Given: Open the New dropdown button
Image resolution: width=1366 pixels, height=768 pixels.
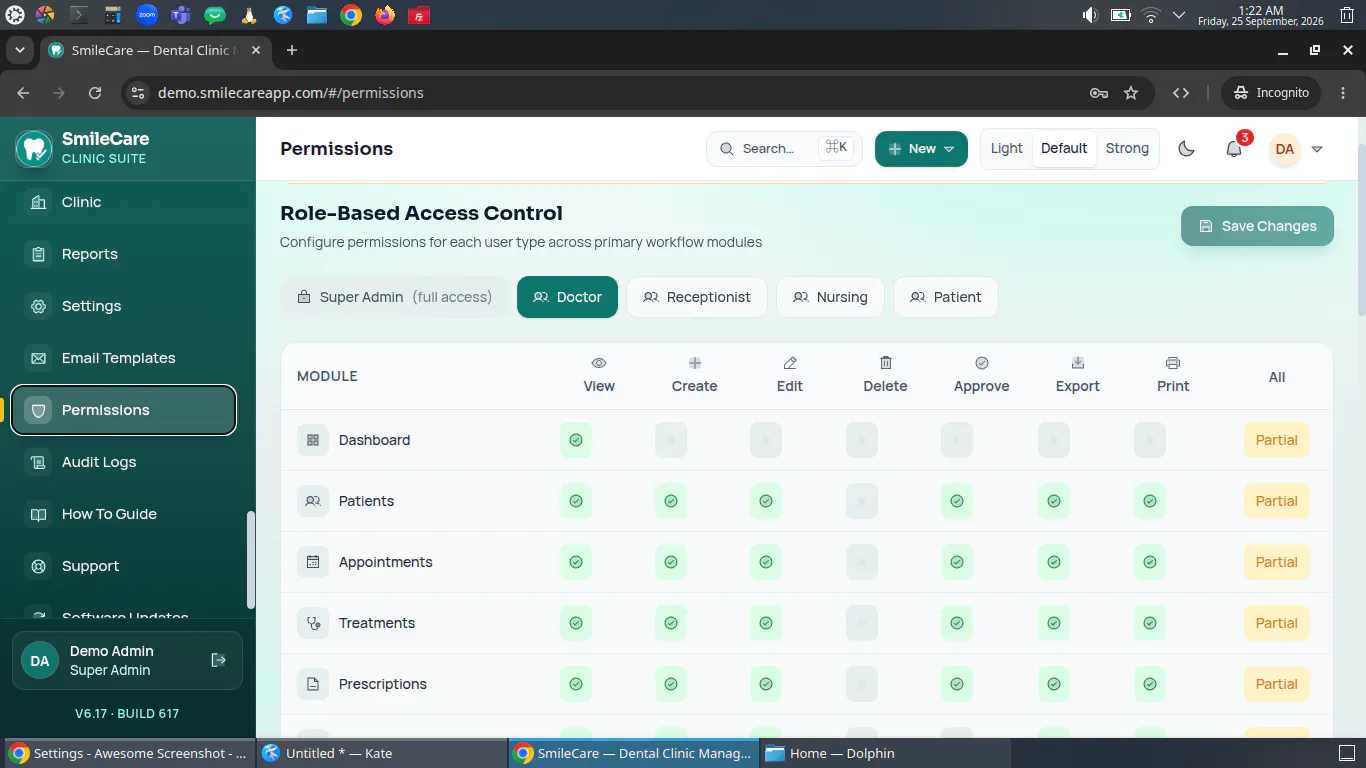Looking at the screenshot, I should tap(921, 149).
